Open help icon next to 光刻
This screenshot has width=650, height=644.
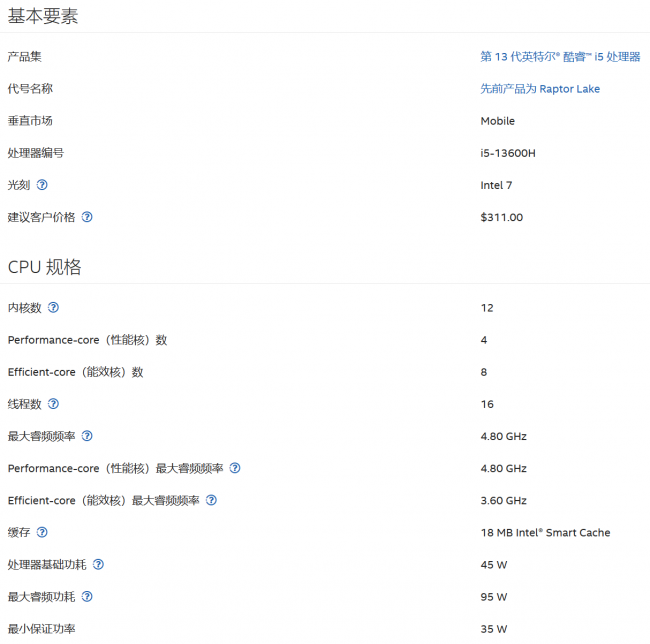[42, 185]
